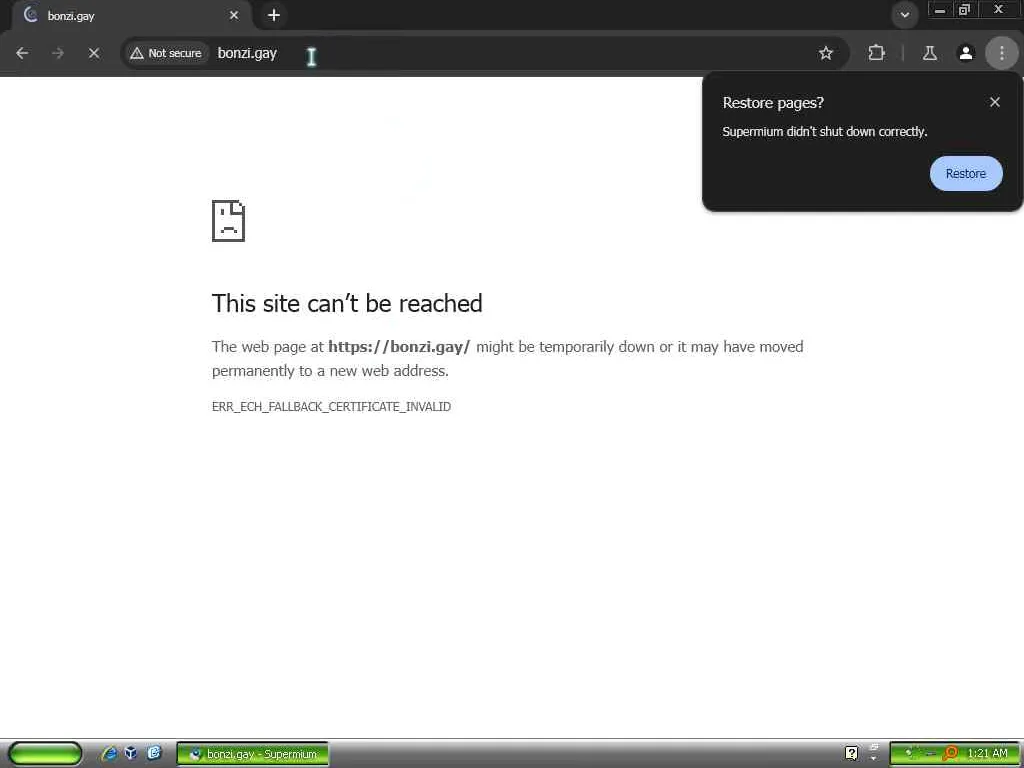
Task: Open the profile avatar icon
Action: coord(966,53)
